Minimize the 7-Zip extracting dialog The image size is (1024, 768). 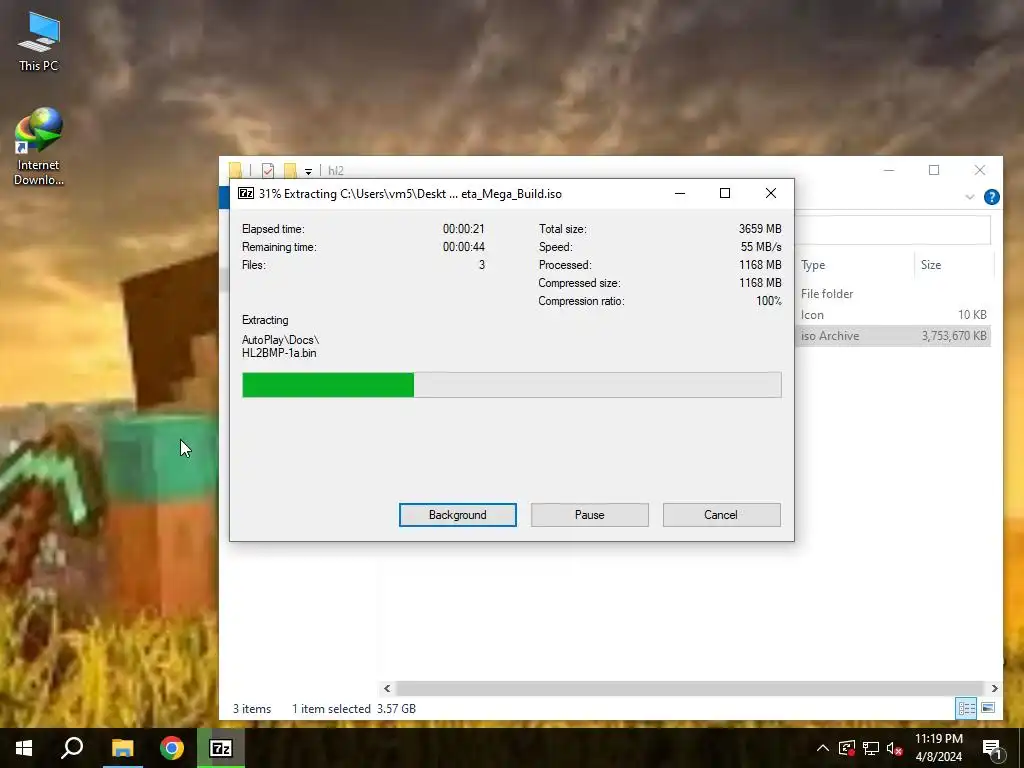[680, 193]
